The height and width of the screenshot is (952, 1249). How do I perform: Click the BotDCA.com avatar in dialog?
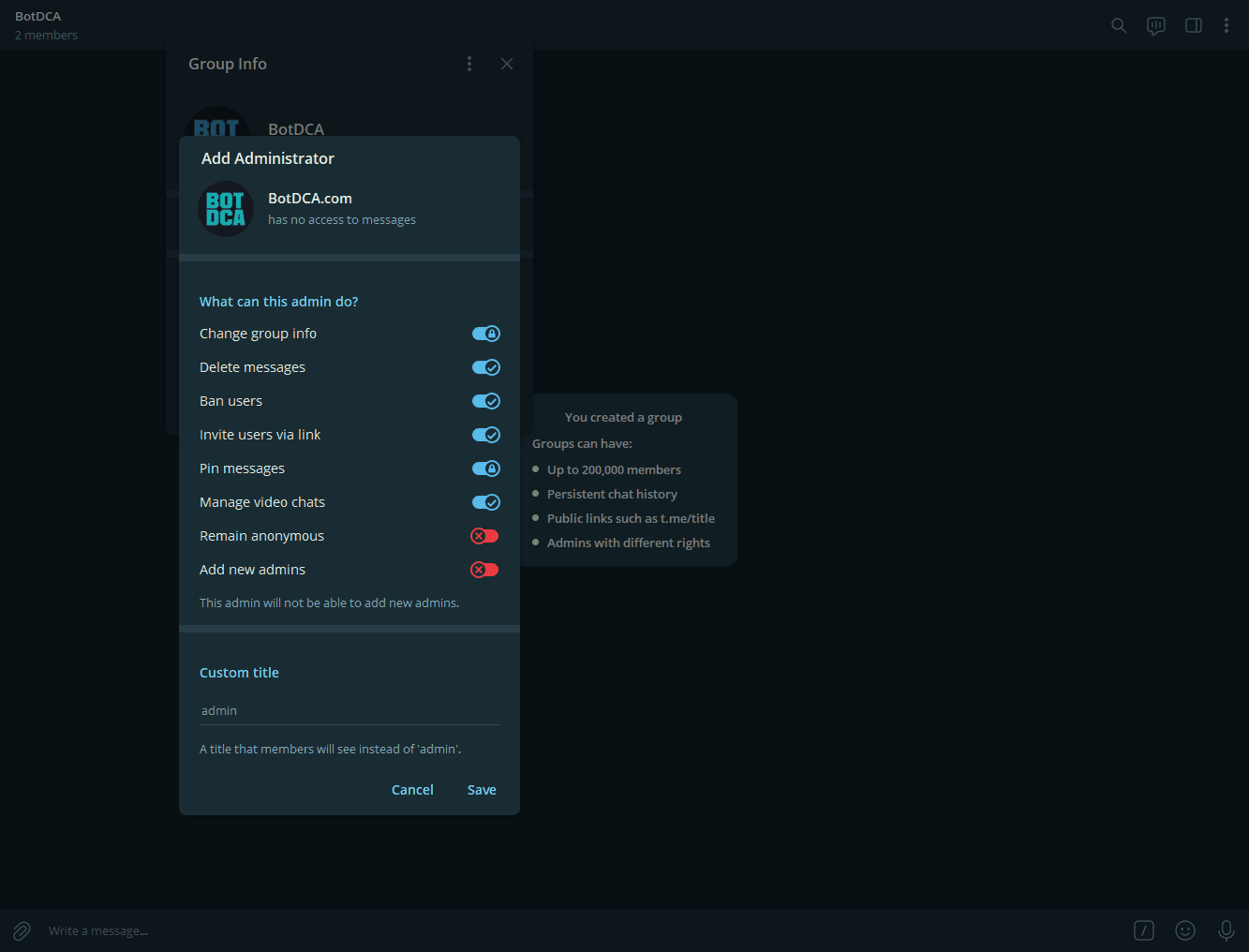(x=226, y=209)
